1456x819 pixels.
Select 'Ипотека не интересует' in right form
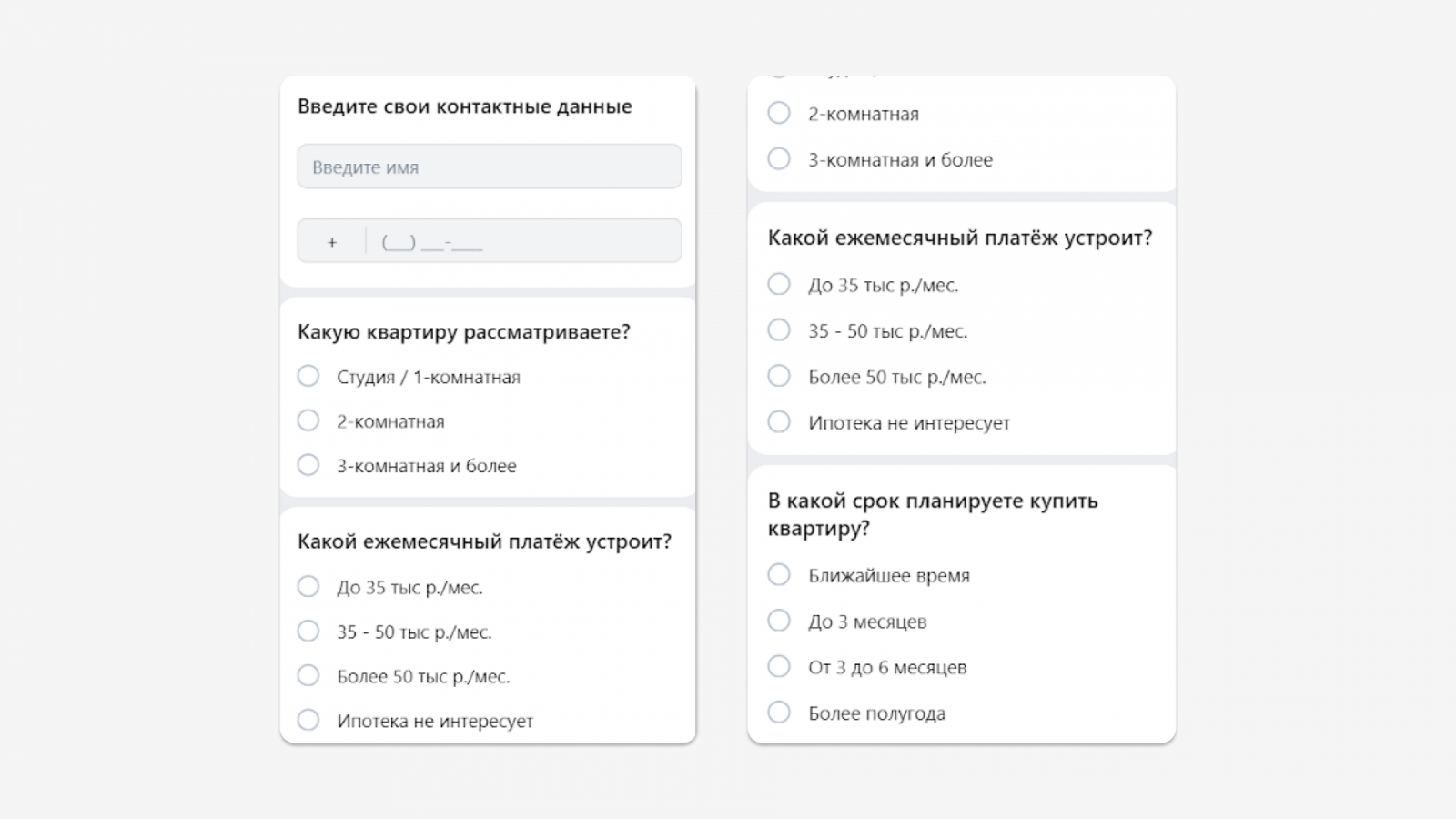(x=779, y=421)
